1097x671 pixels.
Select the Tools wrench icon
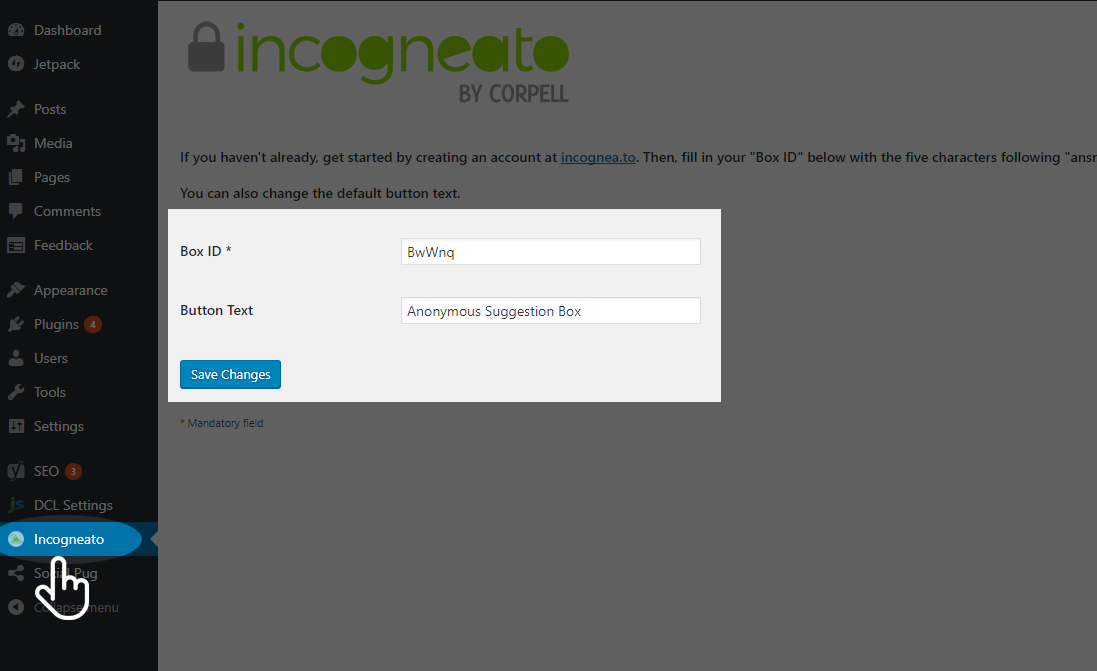pyautogui.click(x=16, y=392)
